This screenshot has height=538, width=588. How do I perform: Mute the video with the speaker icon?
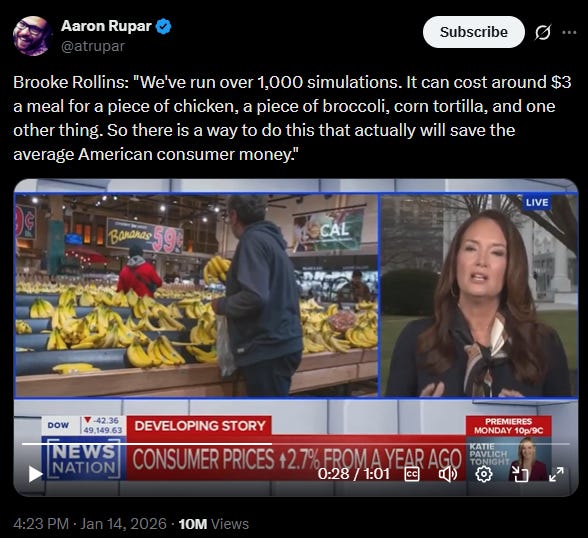click(448, 475)
